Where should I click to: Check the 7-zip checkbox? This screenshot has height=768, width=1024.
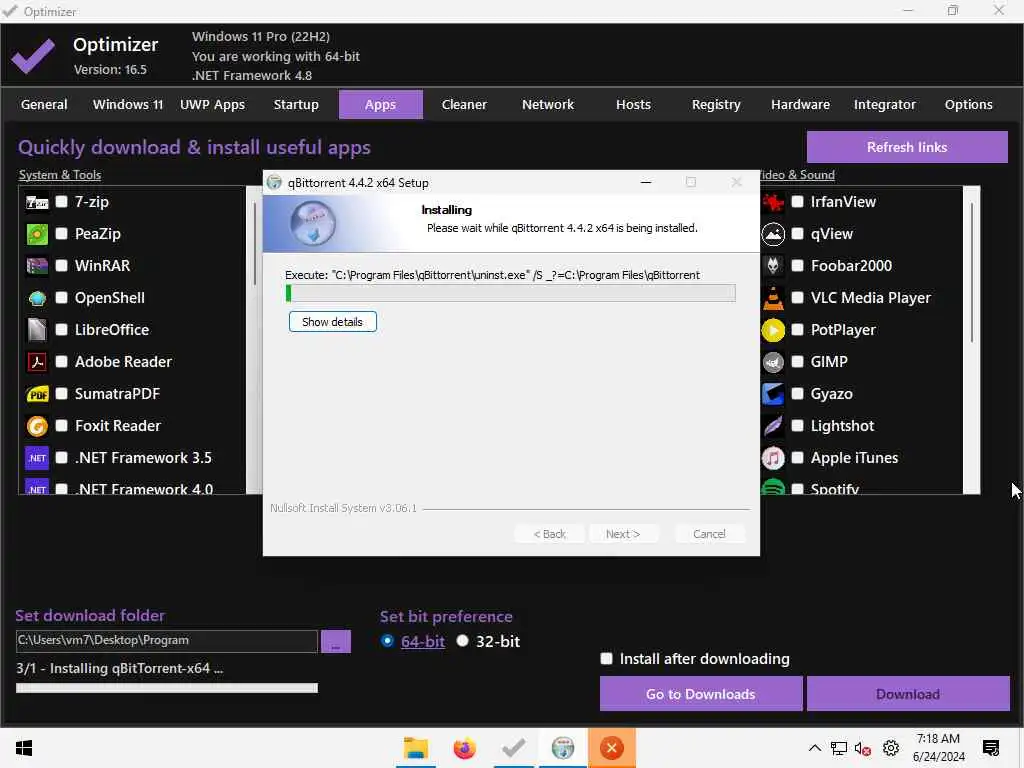[61, 201]
